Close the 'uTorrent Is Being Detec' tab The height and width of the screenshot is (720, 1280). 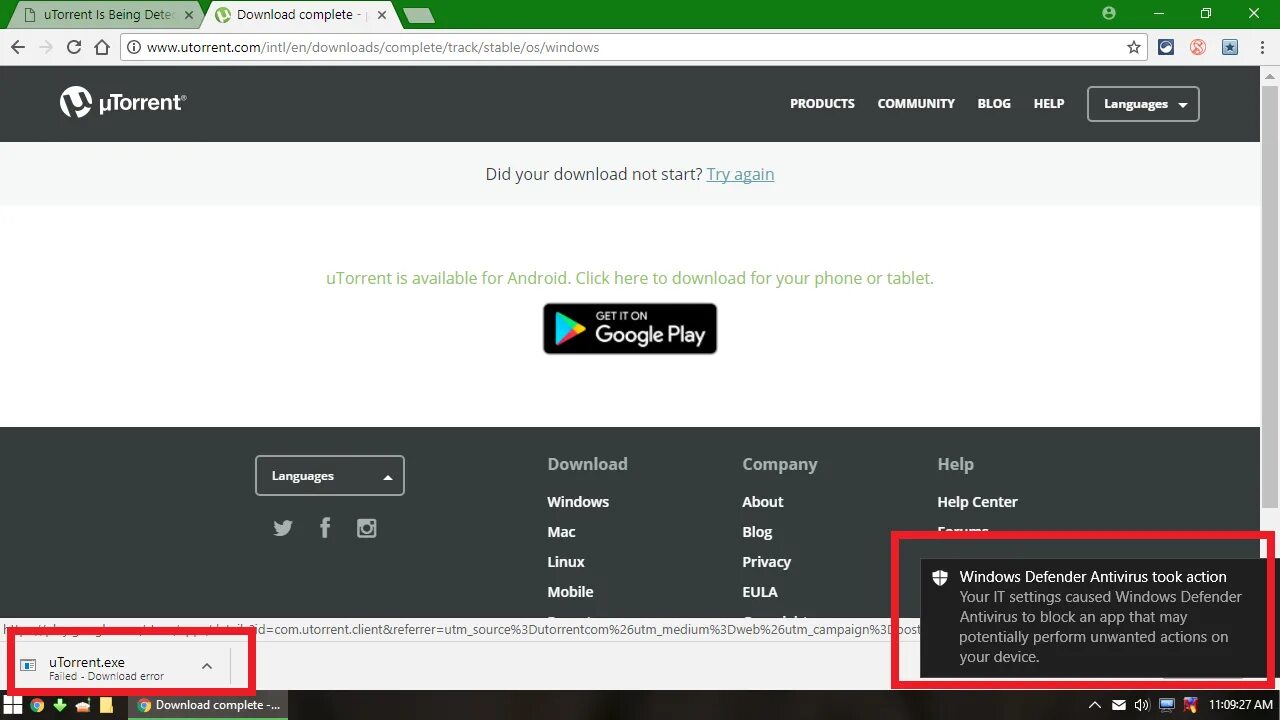189,15
